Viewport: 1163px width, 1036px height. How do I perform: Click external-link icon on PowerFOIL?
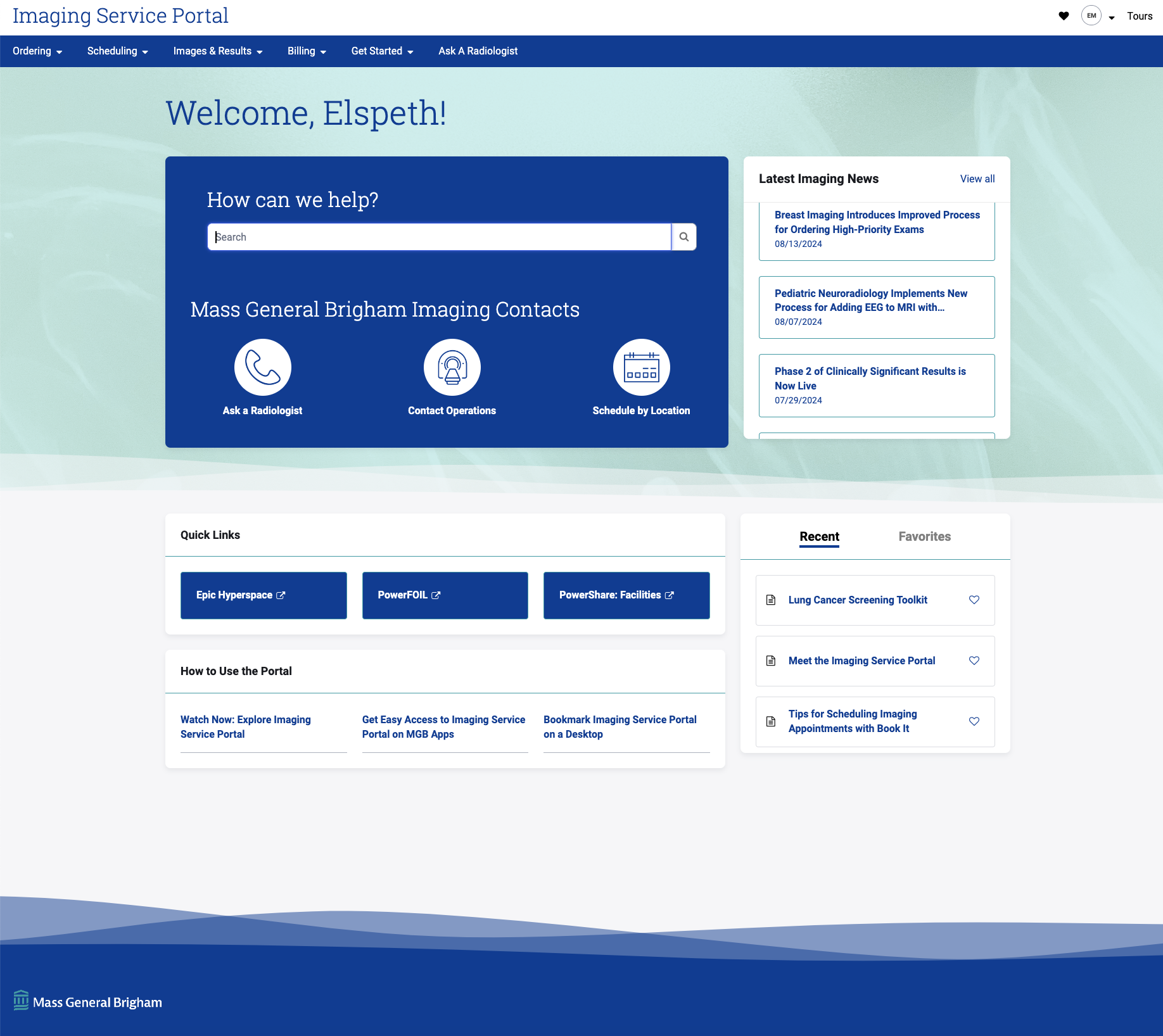[x=436, y=595]
